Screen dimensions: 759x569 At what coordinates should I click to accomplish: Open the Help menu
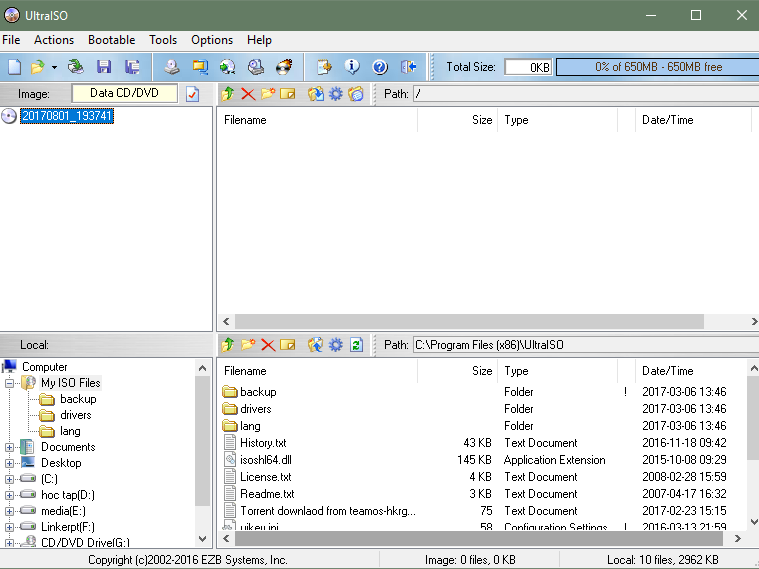tap(259, 40)
